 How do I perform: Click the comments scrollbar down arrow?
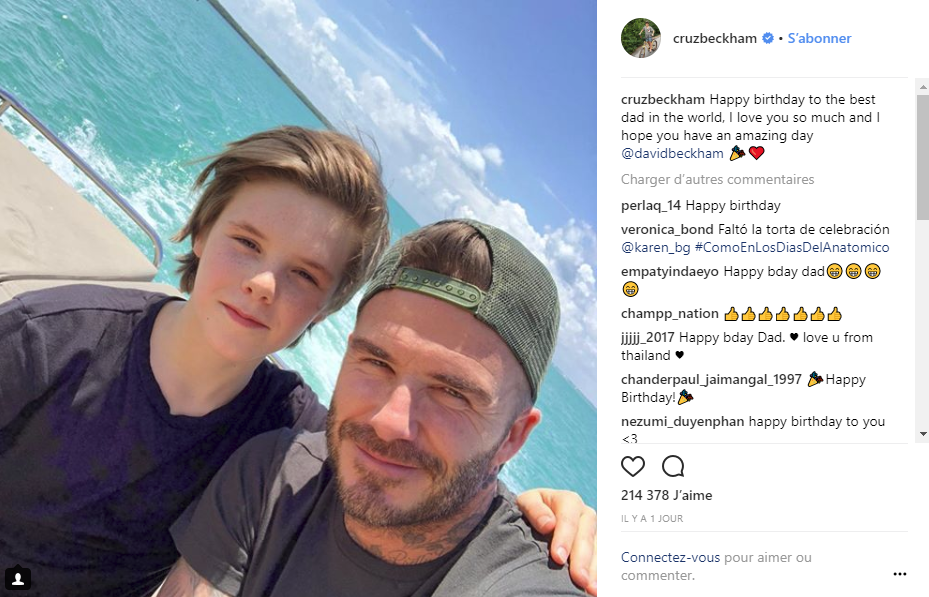pyautogui.click(x=922, y=434)
